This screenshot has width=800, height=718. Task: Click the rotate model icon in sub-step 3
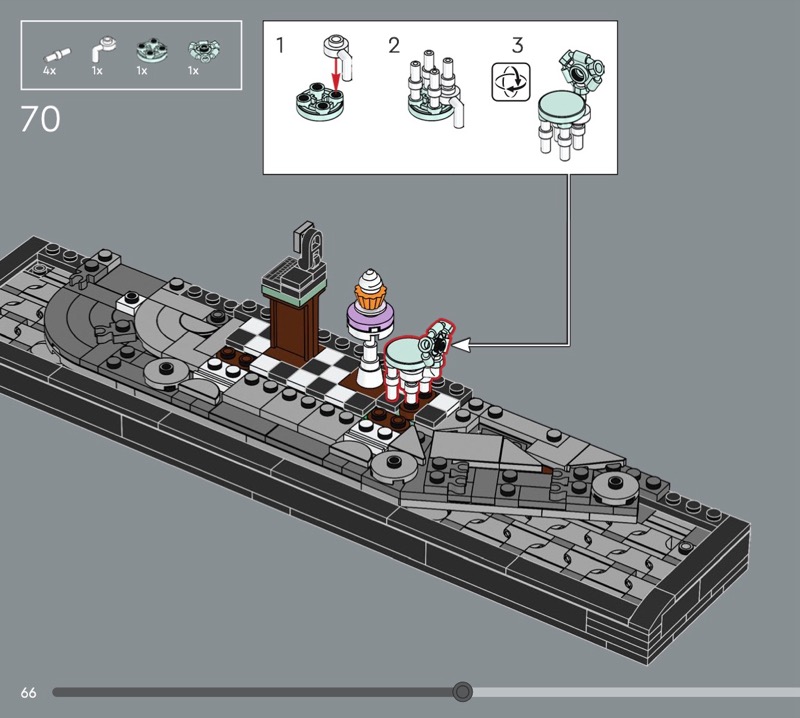click(x=506, y=82)
